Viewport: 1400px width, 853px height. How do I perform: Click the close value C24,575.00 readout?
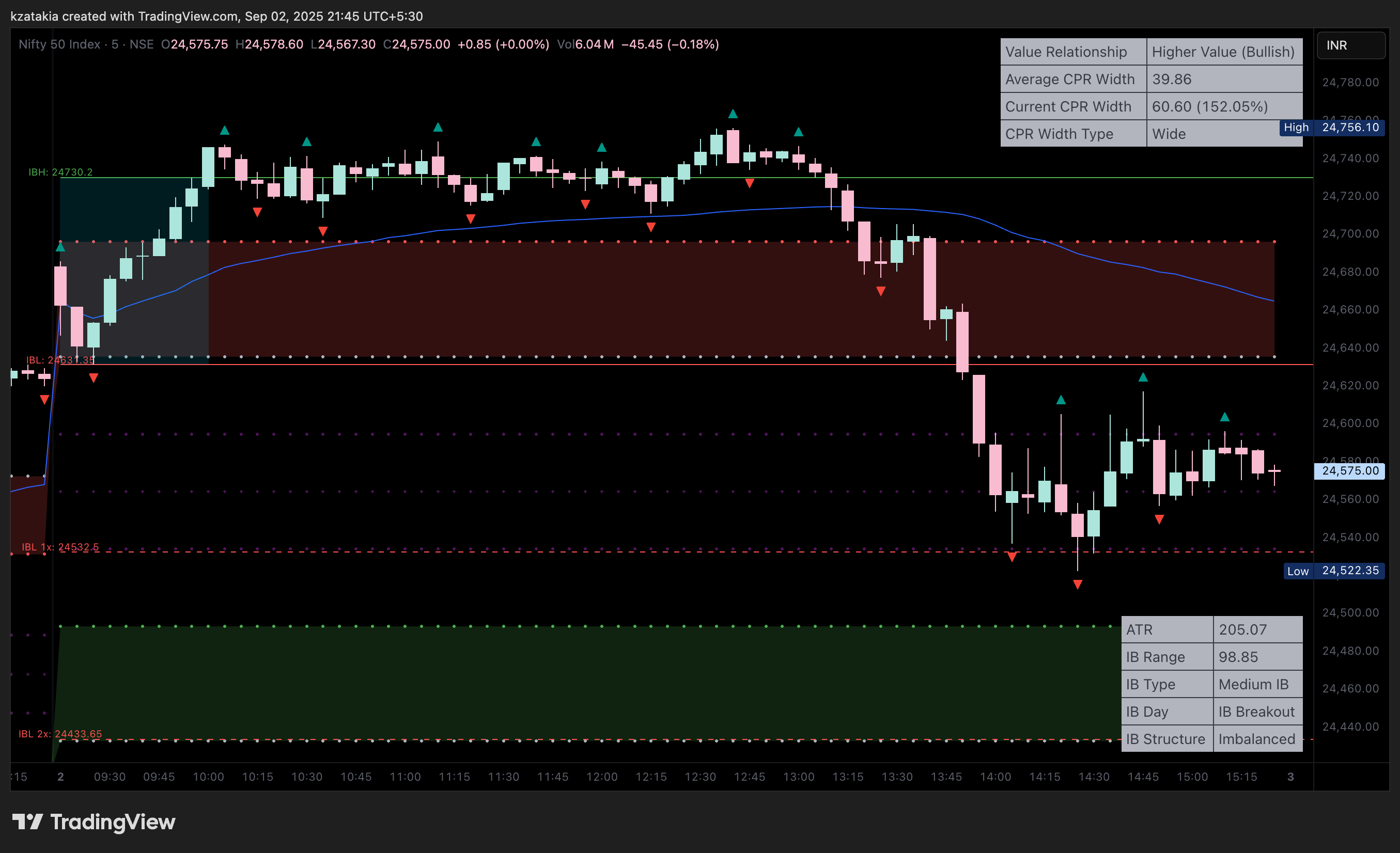point(416,44)
